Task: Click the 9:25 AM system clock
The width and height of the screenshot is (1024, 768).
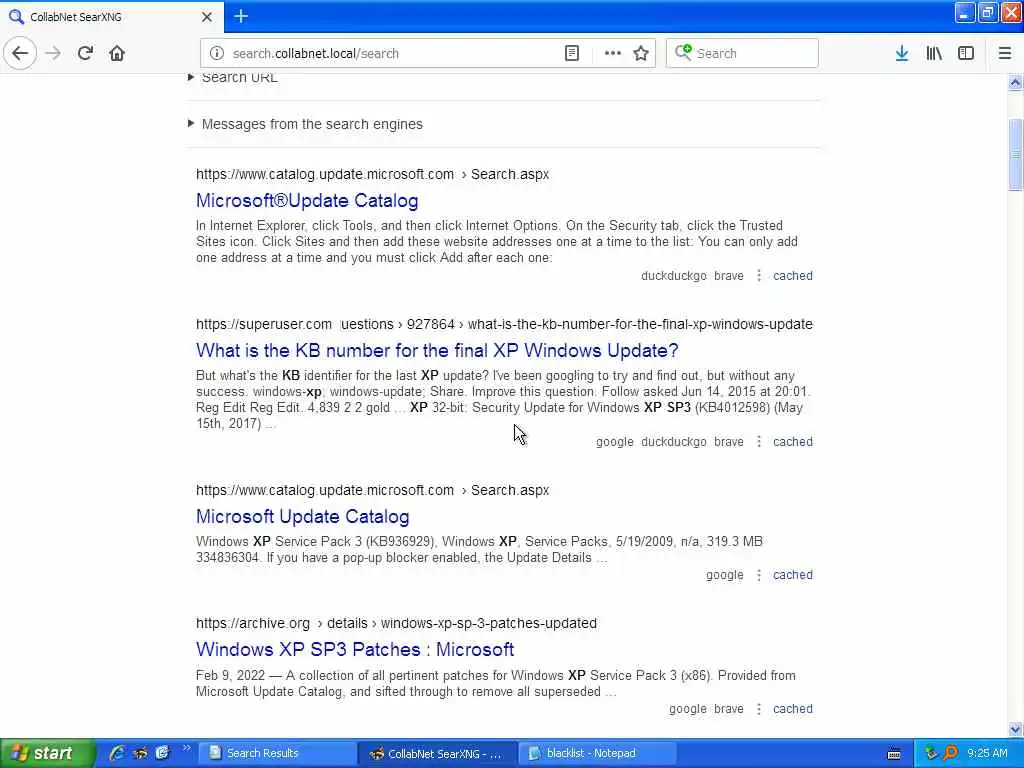Action: (987, 753)
